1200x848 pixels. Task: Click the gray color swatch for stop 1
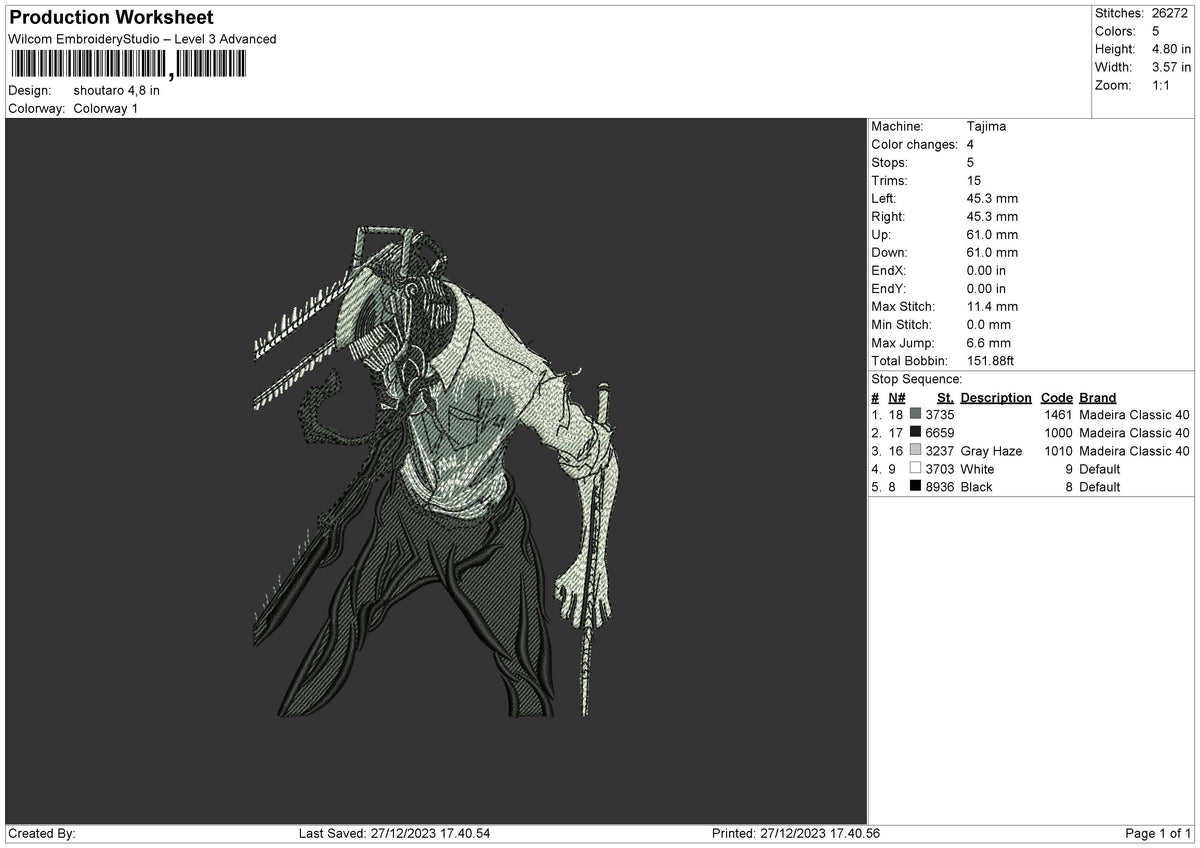[x=915, y=415]
